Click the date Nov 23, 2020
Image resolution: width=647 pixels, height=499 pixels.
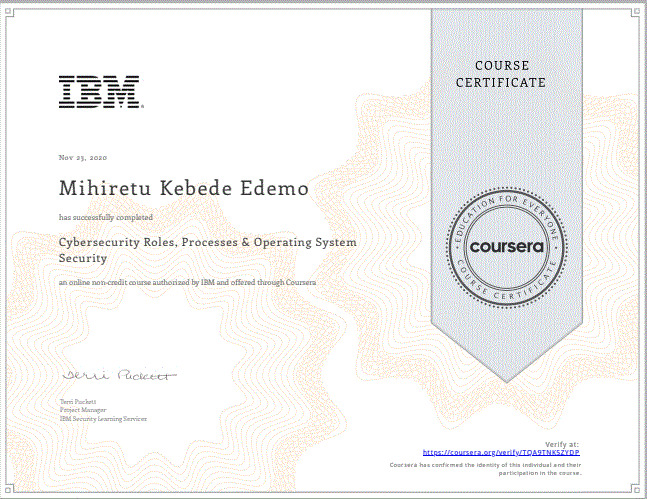(83, 157)
